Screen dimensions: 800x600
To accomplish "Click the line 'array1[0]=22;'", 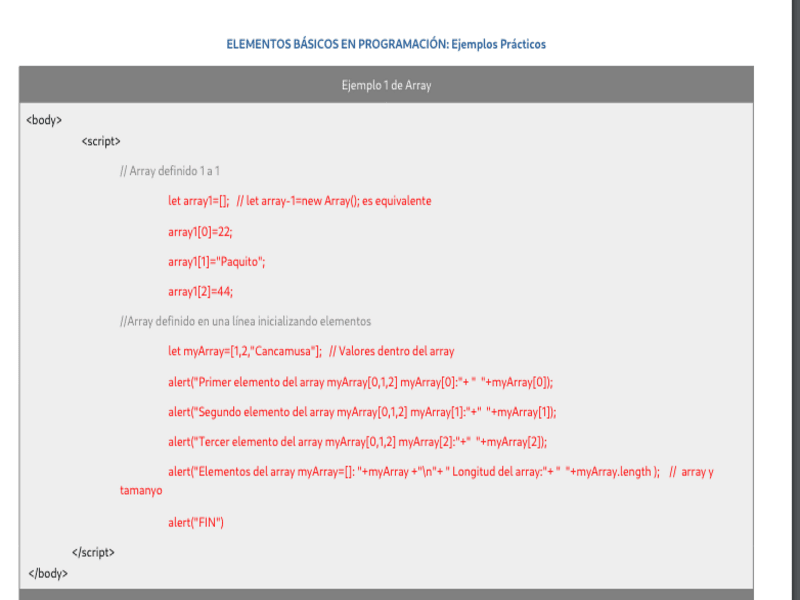I will point(200,232).
